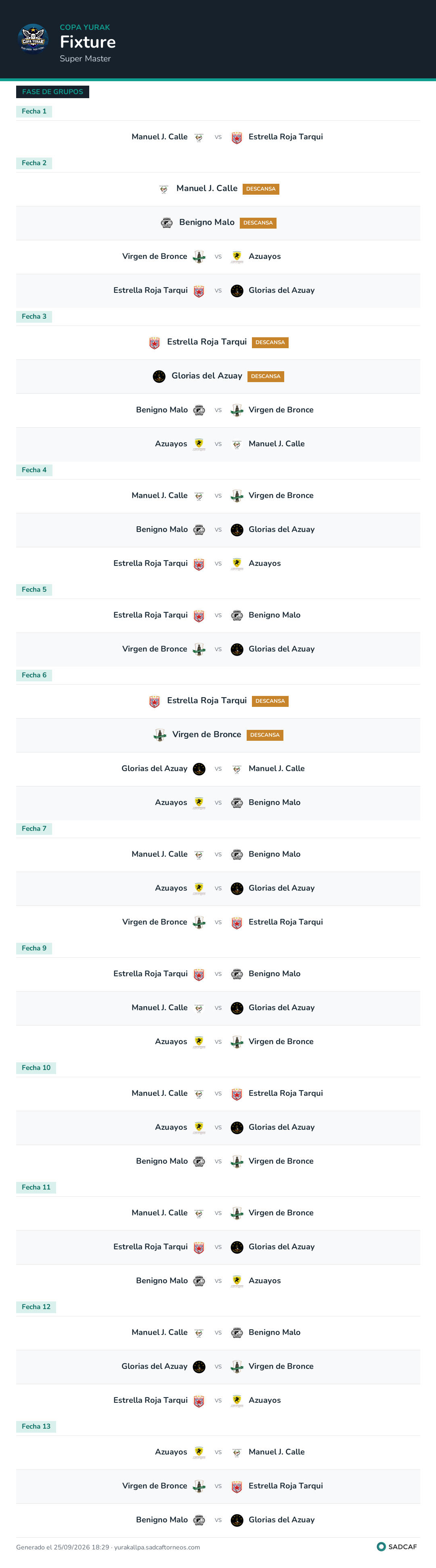Click Azuayos team name in Fecha 13
Image resolution: width=436 pixels, height=1568 pixels.
coord(171,1452)
